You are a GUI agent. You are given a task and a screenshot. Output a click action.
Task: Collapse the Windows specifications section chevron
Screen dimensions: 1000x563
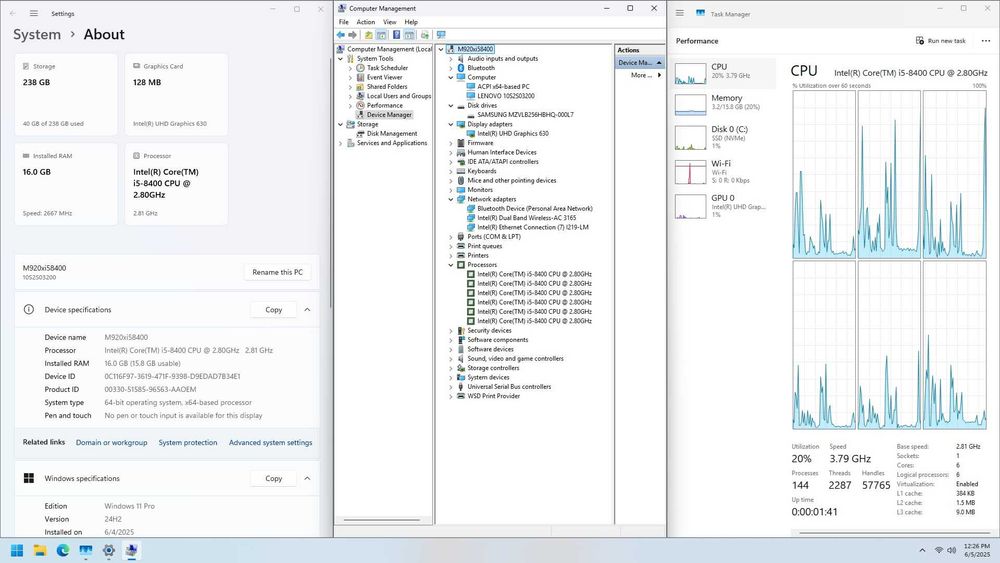(x=307, y=478)
